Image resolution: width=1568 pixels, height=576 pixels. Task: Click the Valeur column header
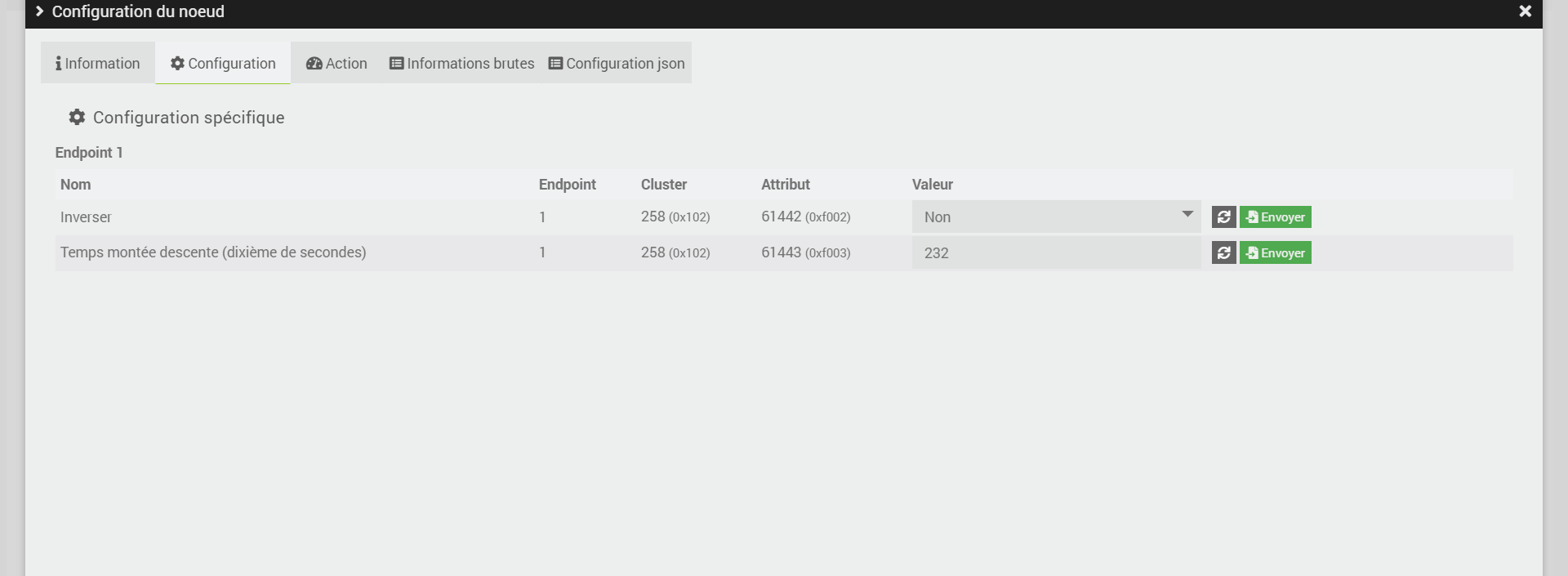click(x=932, y=185)
